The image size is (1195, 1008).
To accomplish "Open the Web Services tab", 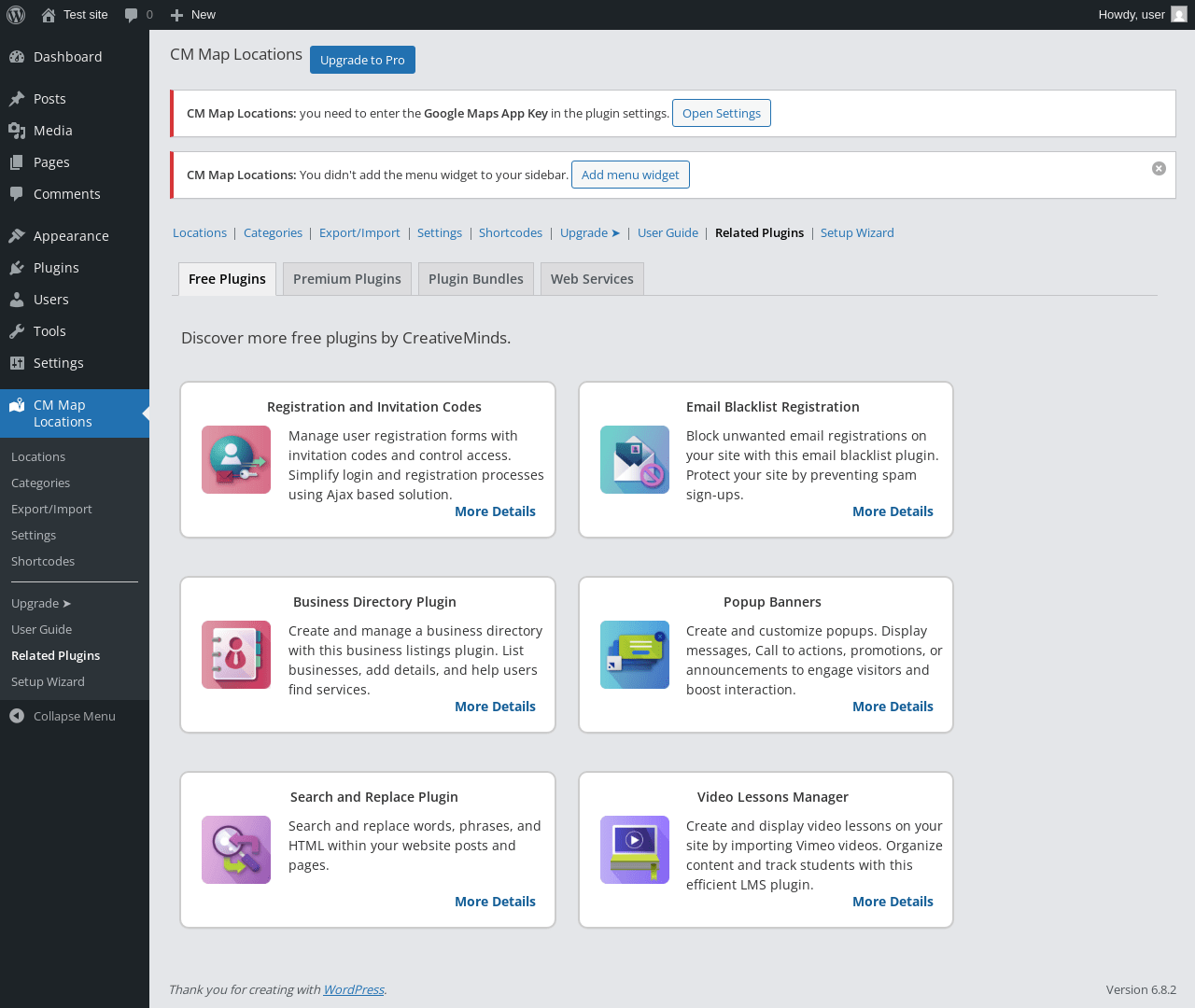I will coord(592,279).
